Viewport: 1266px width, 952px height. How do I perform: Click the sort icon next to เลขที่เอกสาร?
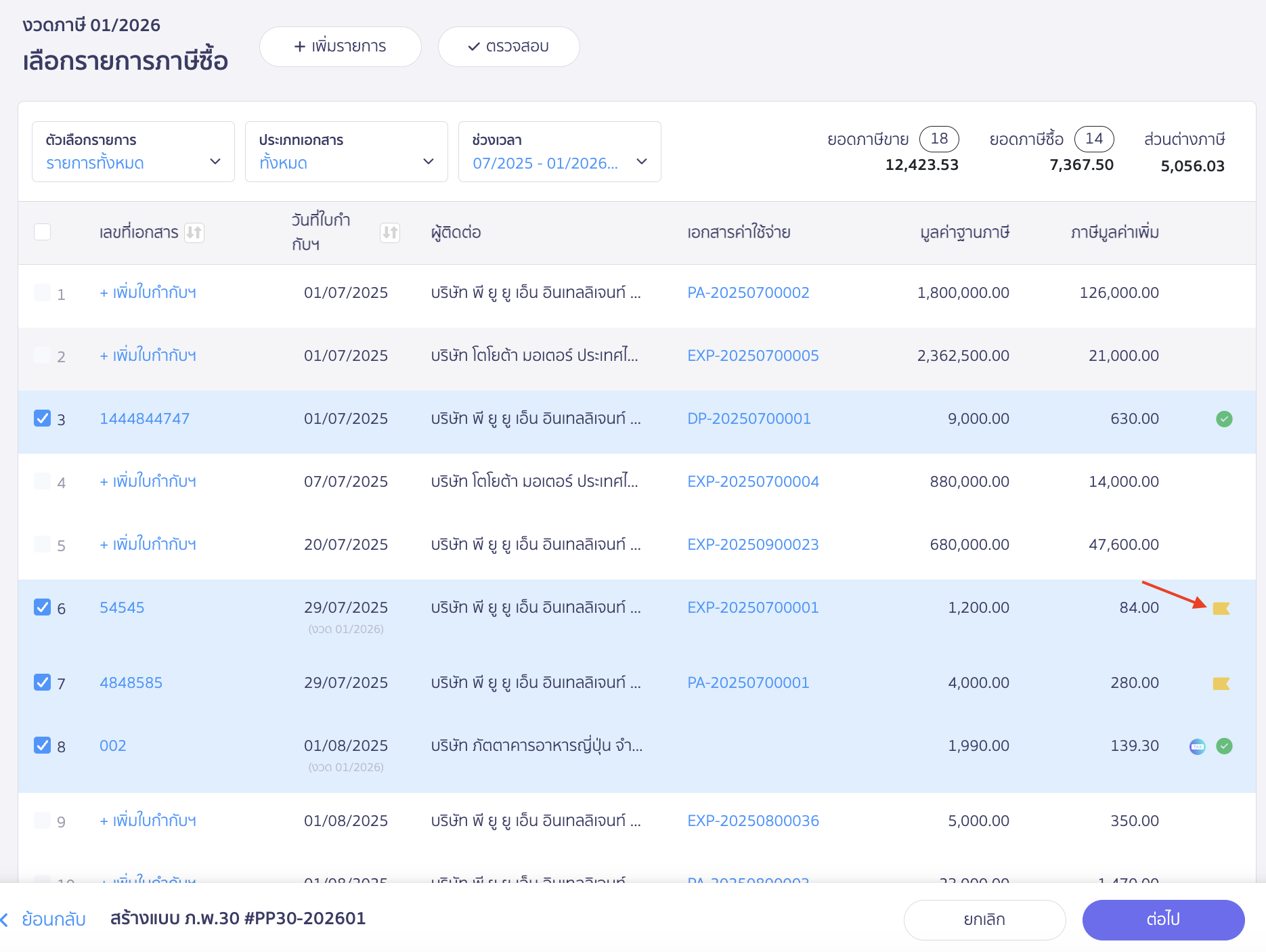[x=194, y=233]
